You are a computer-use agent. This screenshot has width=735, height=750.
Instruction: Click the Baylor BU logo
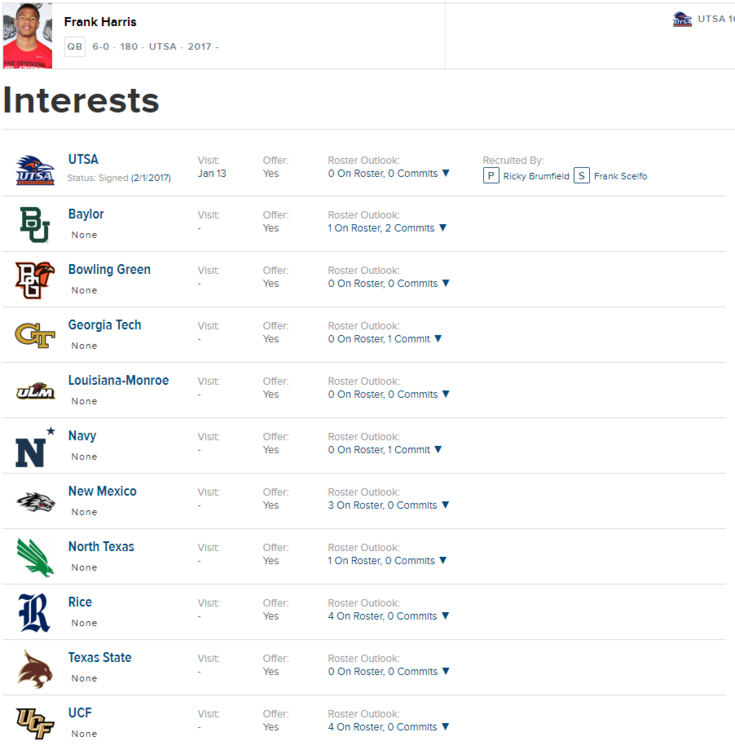(34, 225)
